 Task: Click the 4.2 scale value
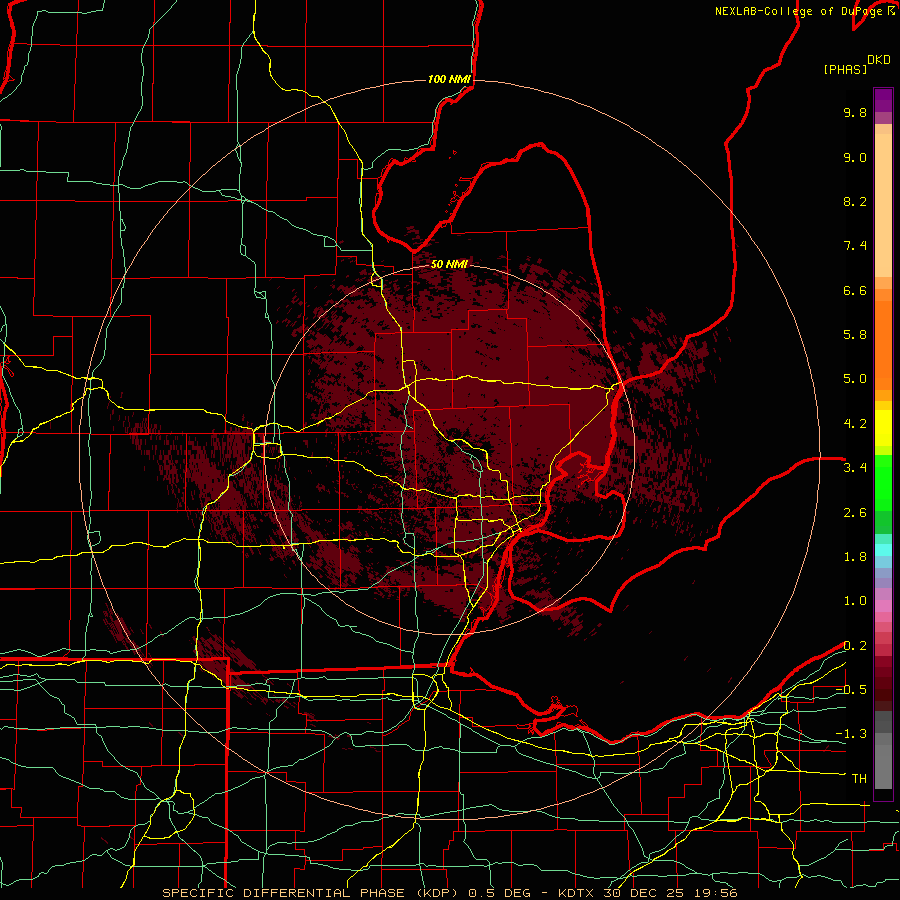coord(855,424)
